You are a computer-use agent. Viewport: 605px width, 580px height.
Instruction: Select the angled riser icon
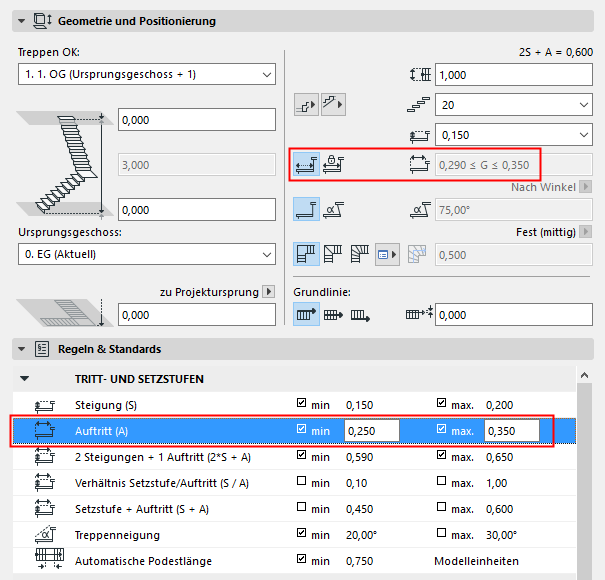(x=335, y=209)
